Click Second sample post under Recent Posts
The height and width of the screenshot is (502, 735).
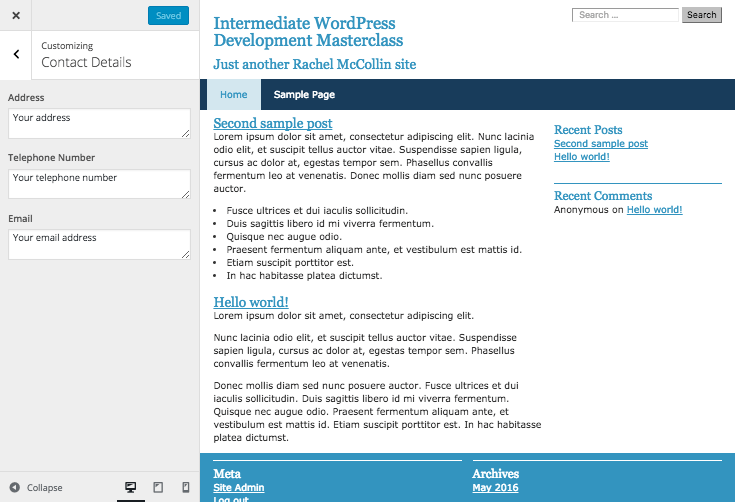pyautogui.click(x=600, y=144)
